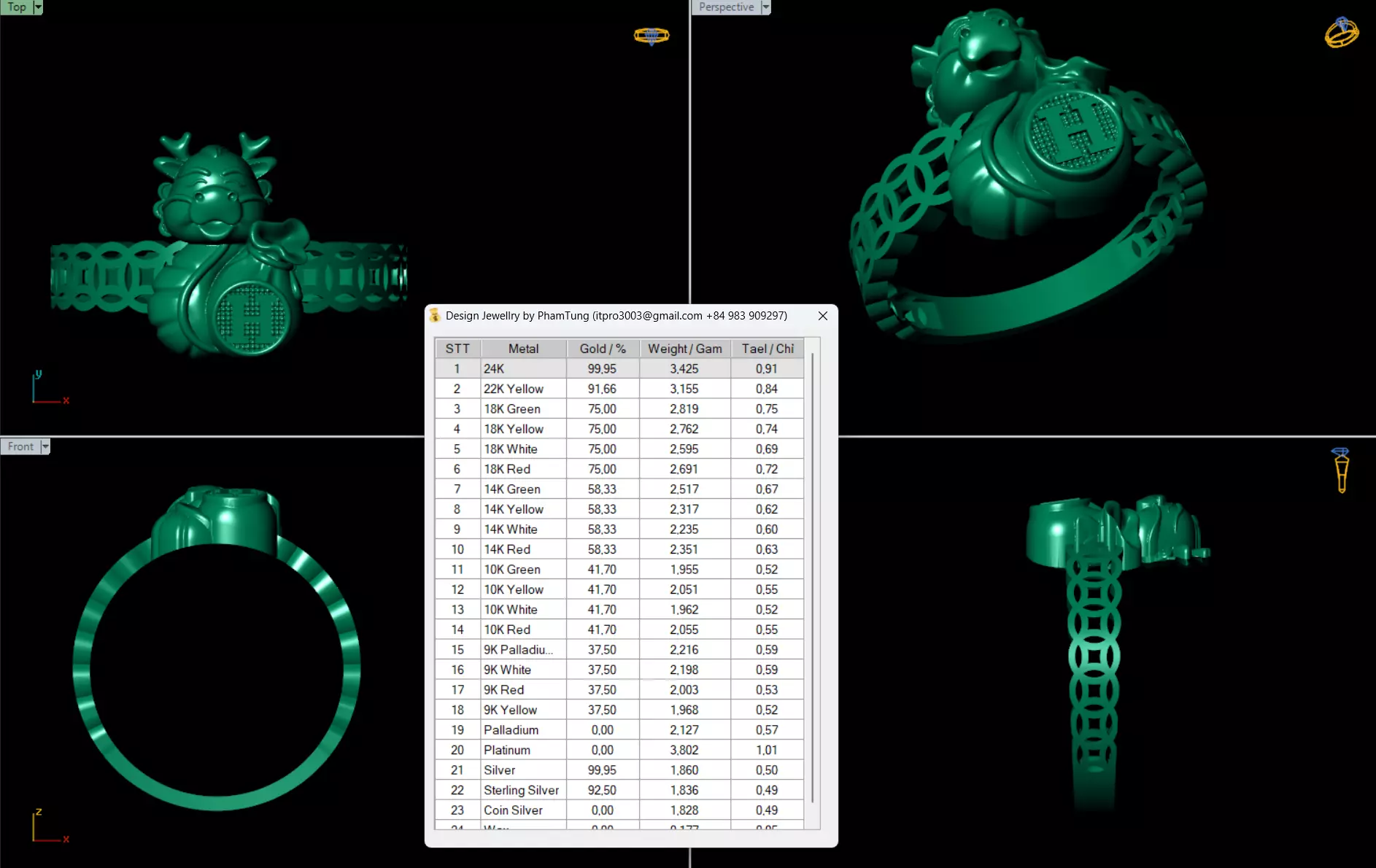Image resolution: width=1376 pixels, height=868 pixels.
Task: Select the 22K Yellow row
Action: 619,389
